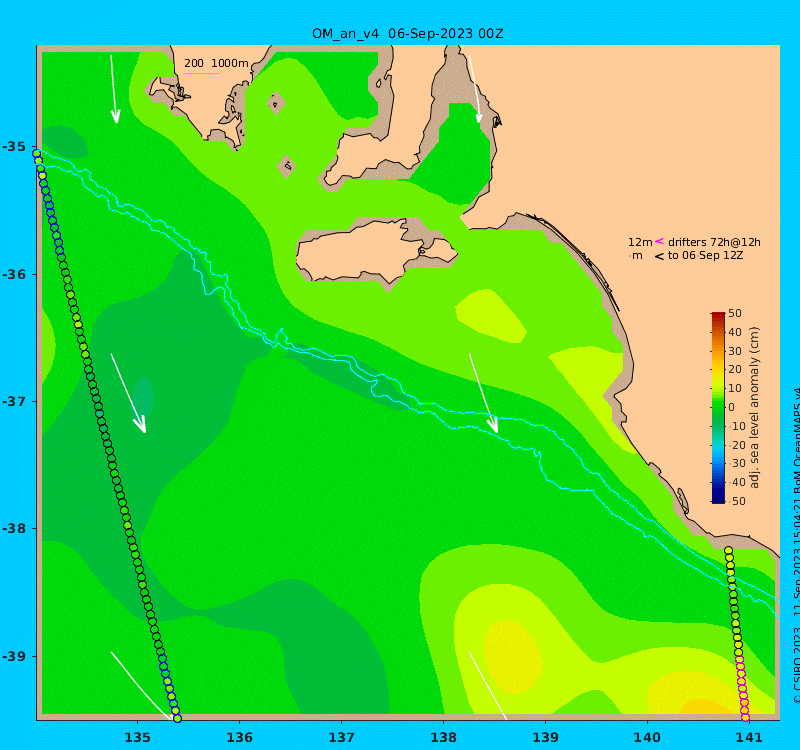This screenshot has width=800, height=750.
Task: Click the 'adj. sea level anomaly (cm)' colorbar label
Action: coord(754,408)
